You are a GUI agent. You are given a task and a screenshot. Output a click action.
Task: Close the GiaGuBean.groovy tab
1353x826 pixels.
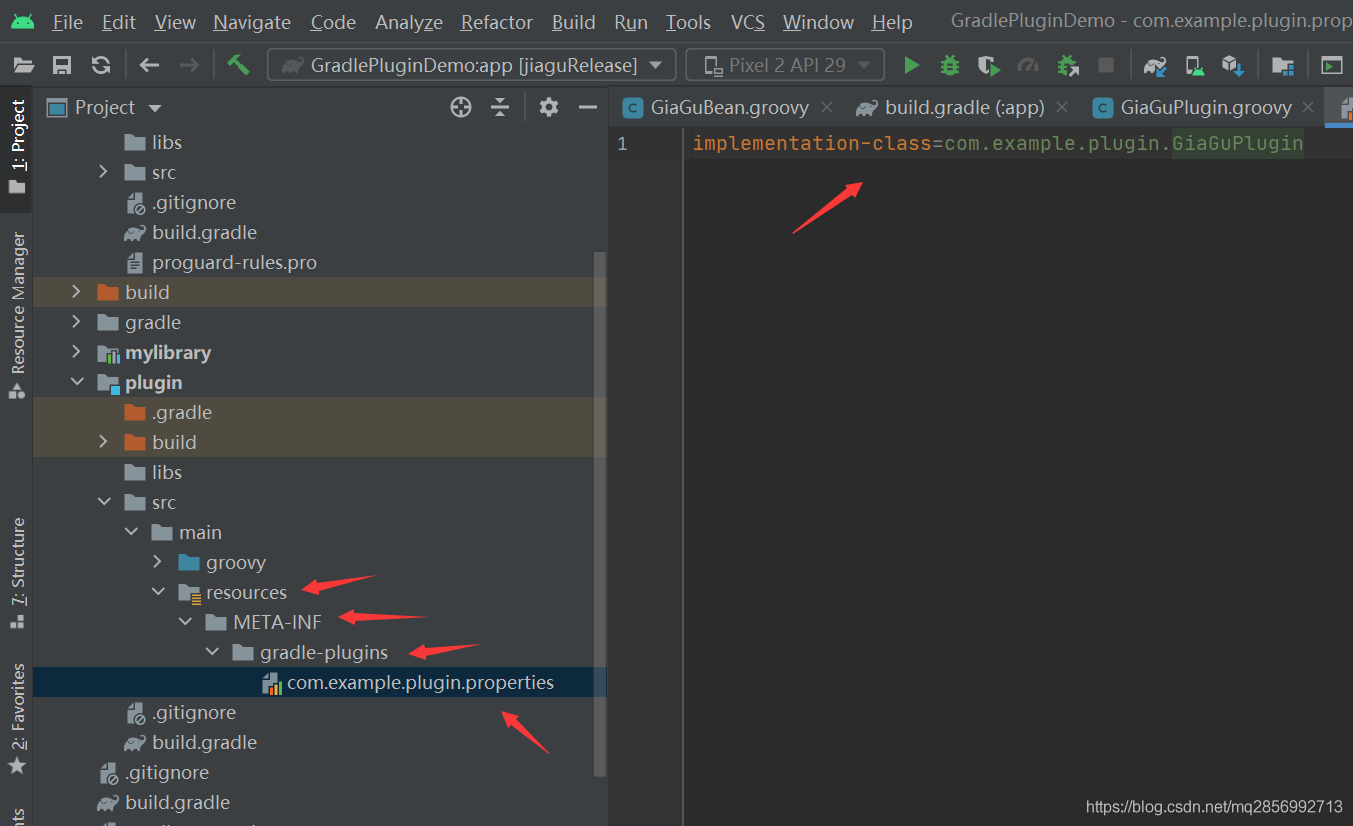(x=827, y=107)
